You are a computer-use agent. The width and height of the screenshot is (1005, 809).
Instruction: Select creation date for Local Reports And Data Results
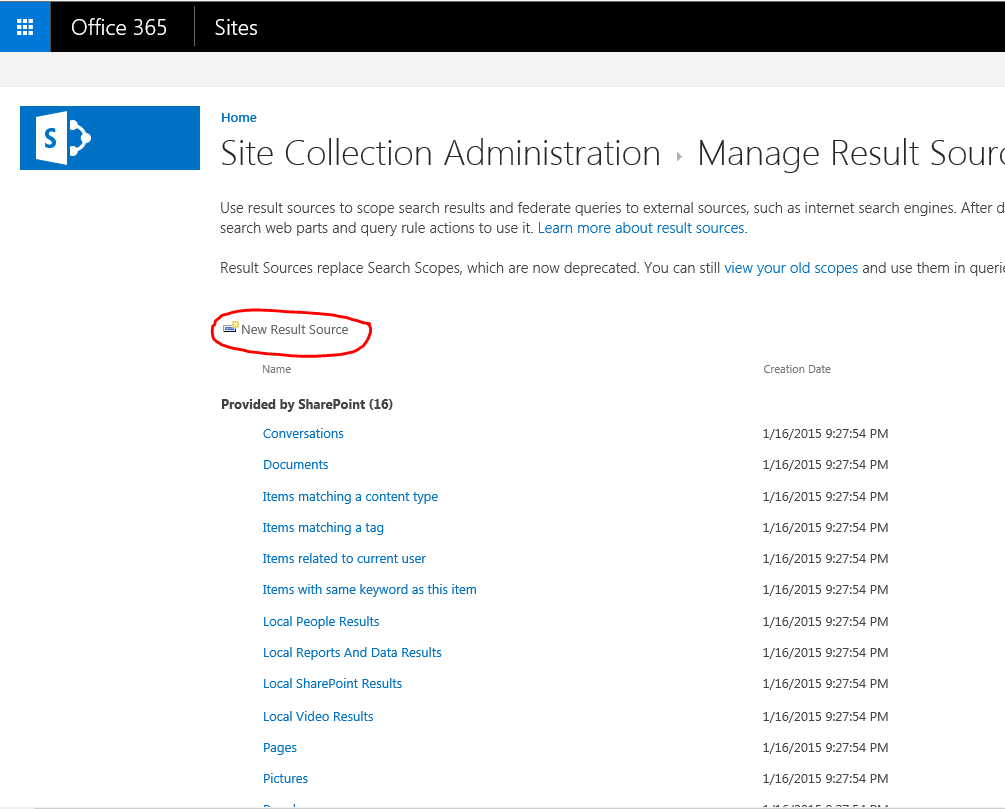click(826, 653)
